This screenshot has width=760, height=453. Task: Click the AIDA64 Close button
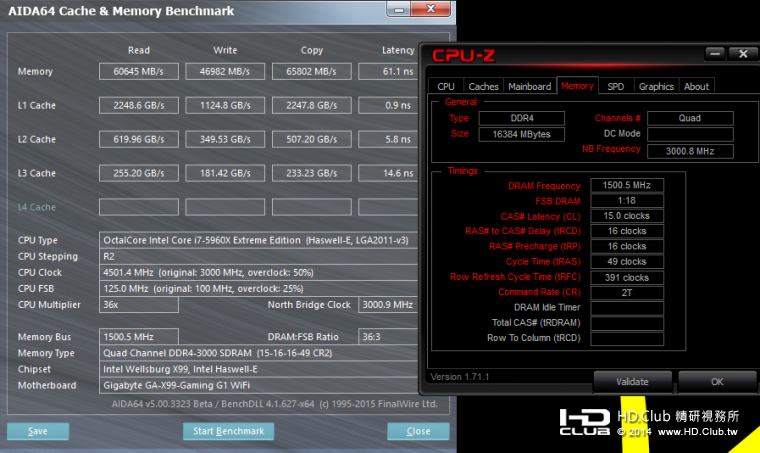pos(418,431)
